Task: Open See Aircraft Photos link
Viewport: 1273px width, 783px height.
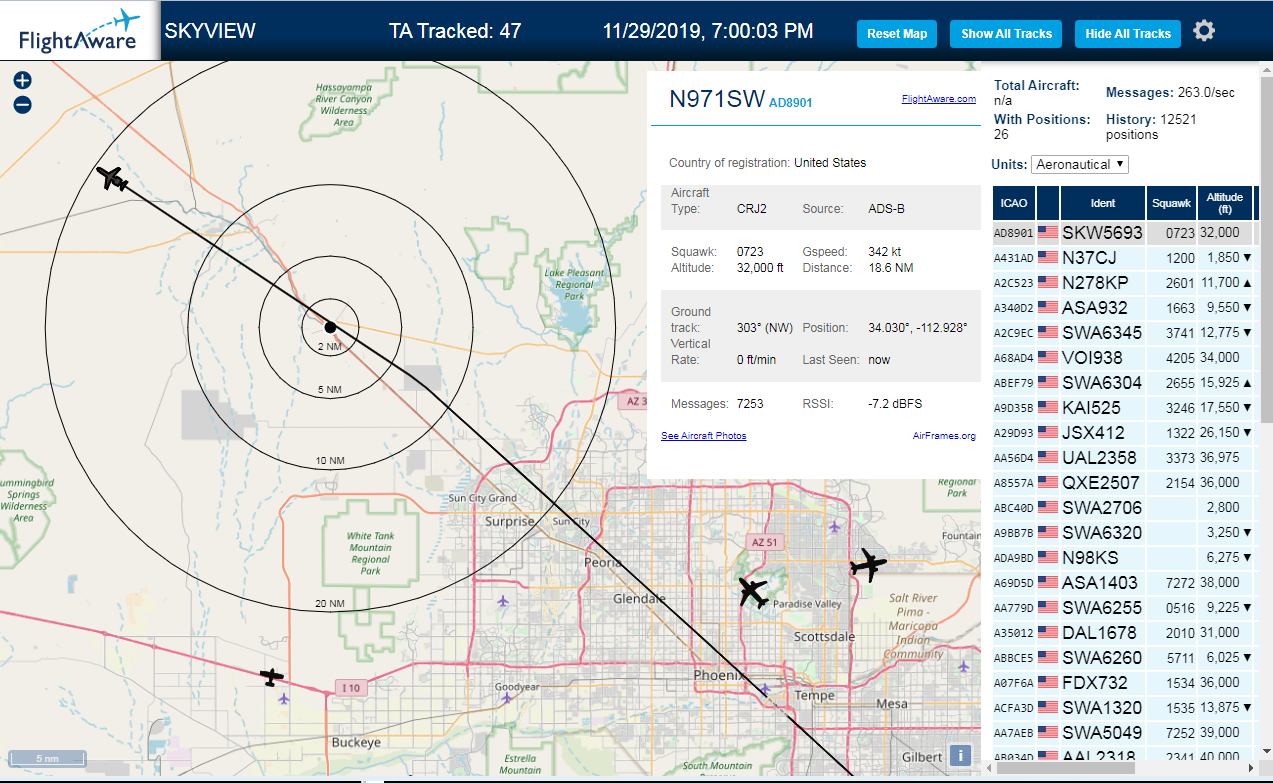Action: coord(704,436)
